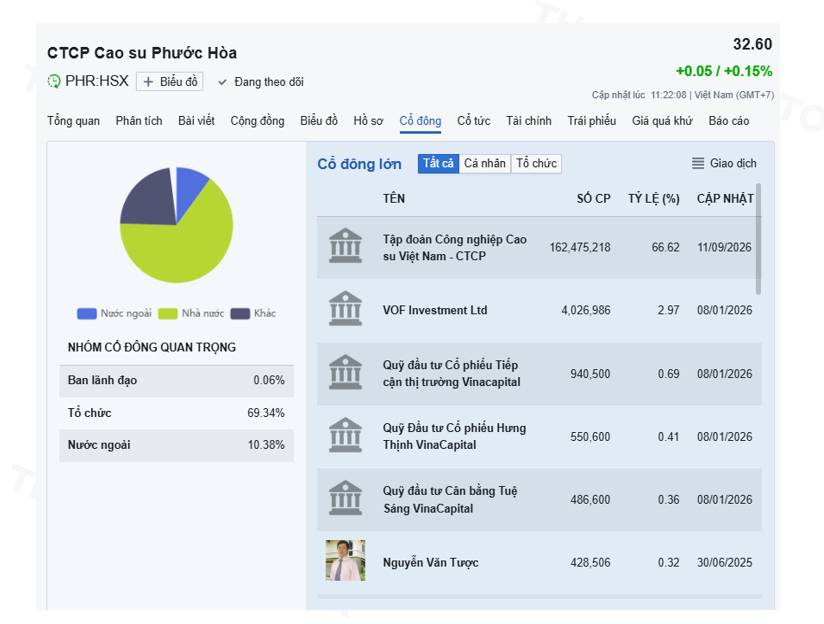This screenshot has height=624, width=824.
Task: Open the Báo cáo tab
Action: [728, 121]
